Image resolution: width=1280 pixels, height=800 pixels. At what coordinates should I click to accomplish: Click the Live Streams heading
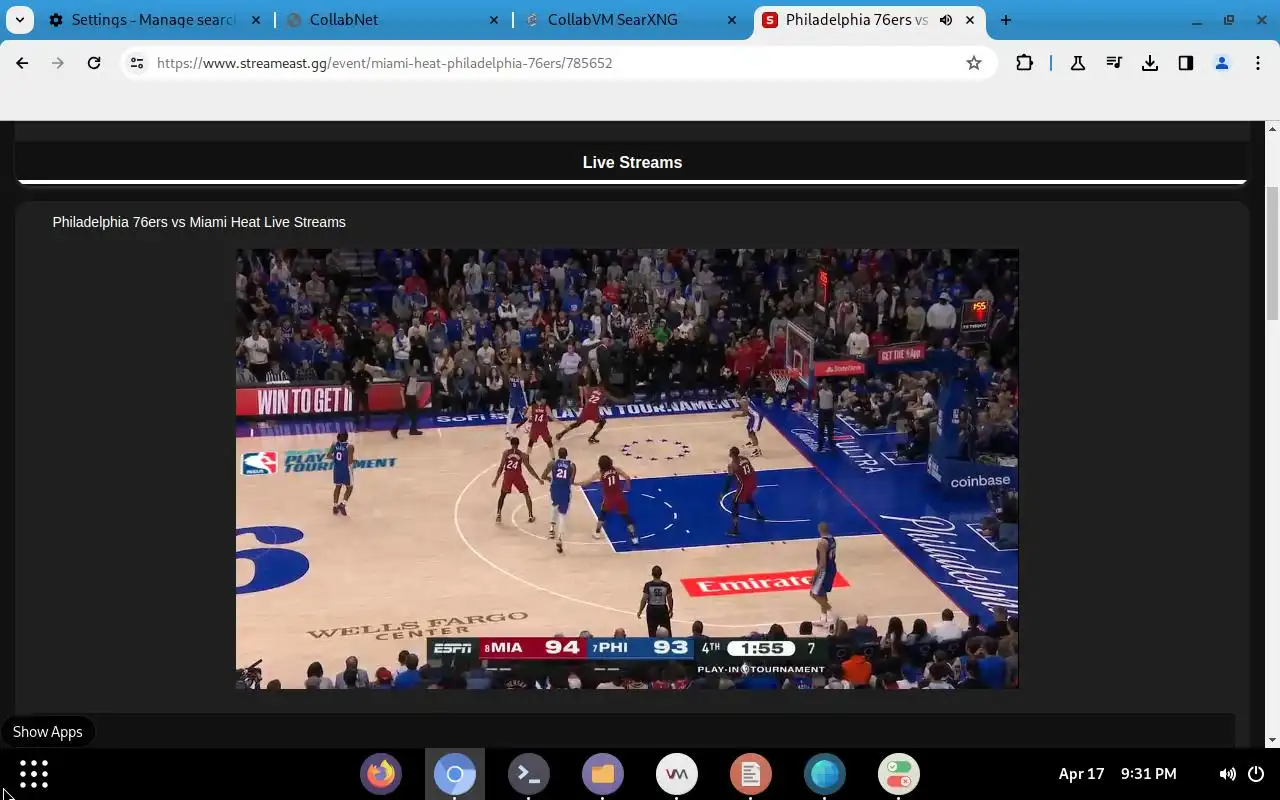click(x=632, y=162)
